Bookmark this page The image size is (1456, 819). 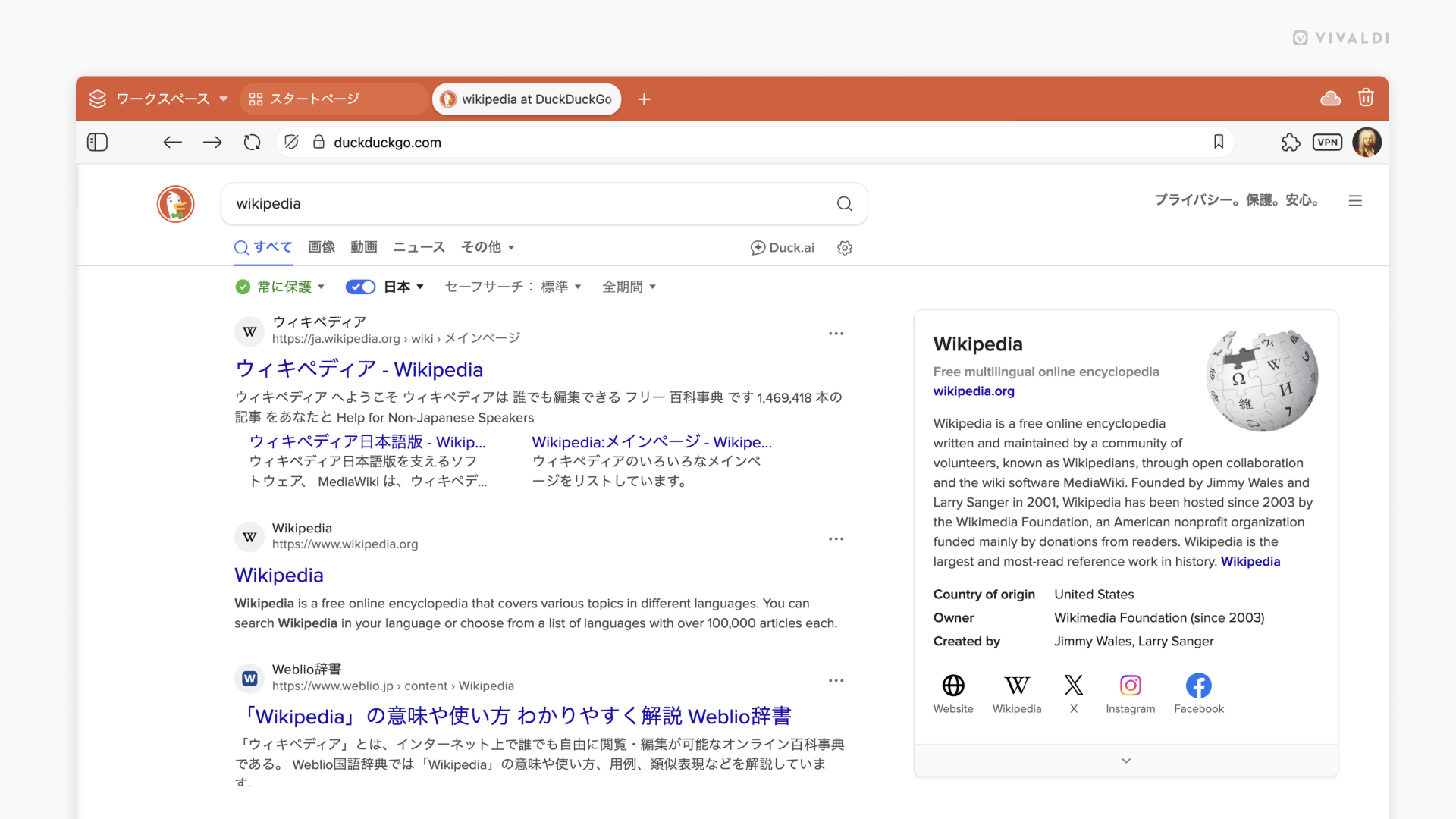click(1219, 142)
